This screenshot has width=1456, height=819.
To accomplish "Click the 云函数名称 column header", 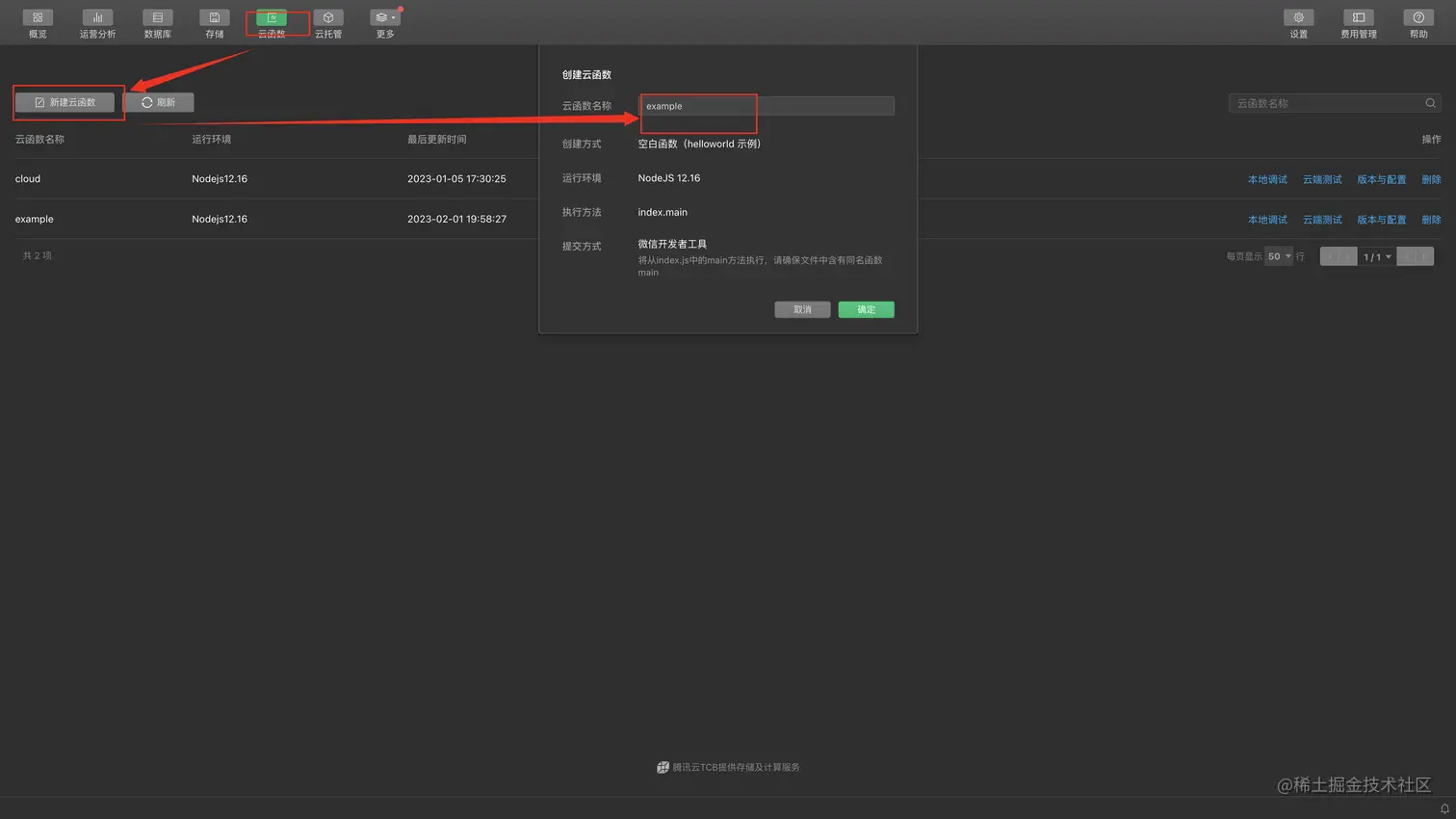I will (40, 140).
